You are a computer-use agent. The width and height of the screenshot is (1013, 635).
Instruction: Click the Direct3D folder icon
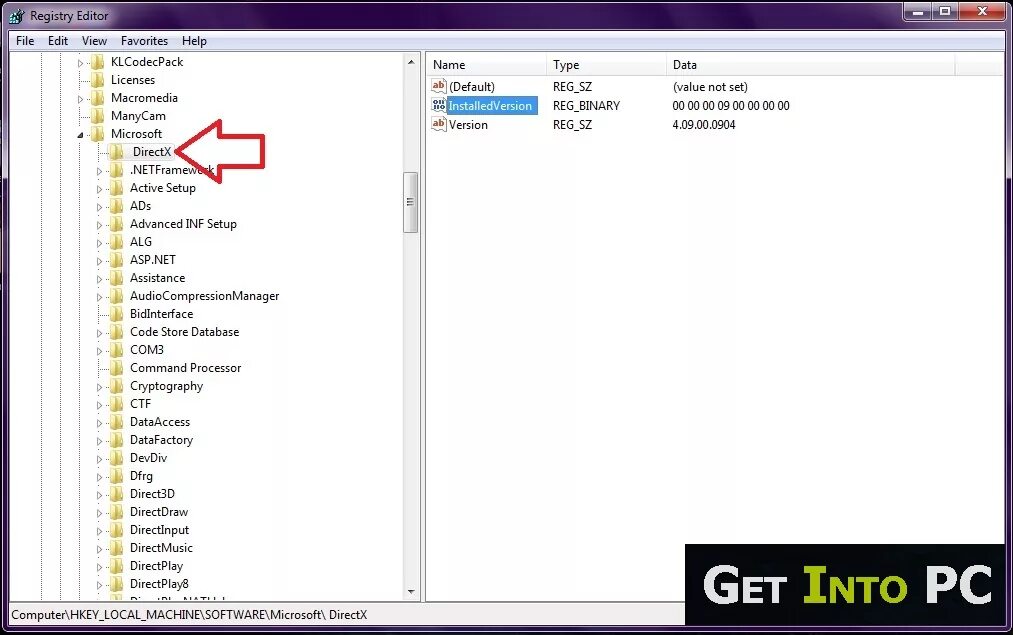pyautogui.click(x=116, y=494)
